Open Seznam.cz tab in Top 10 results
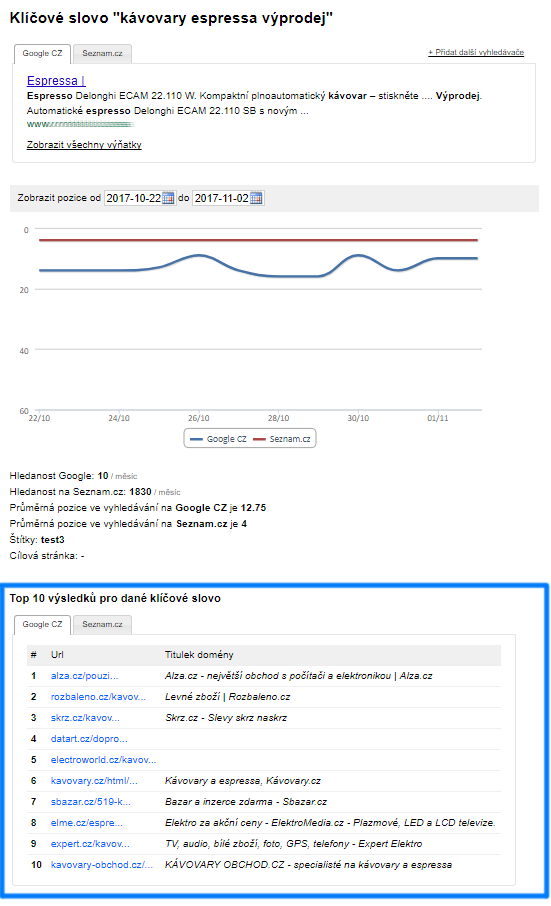 (x=102, y=625)
